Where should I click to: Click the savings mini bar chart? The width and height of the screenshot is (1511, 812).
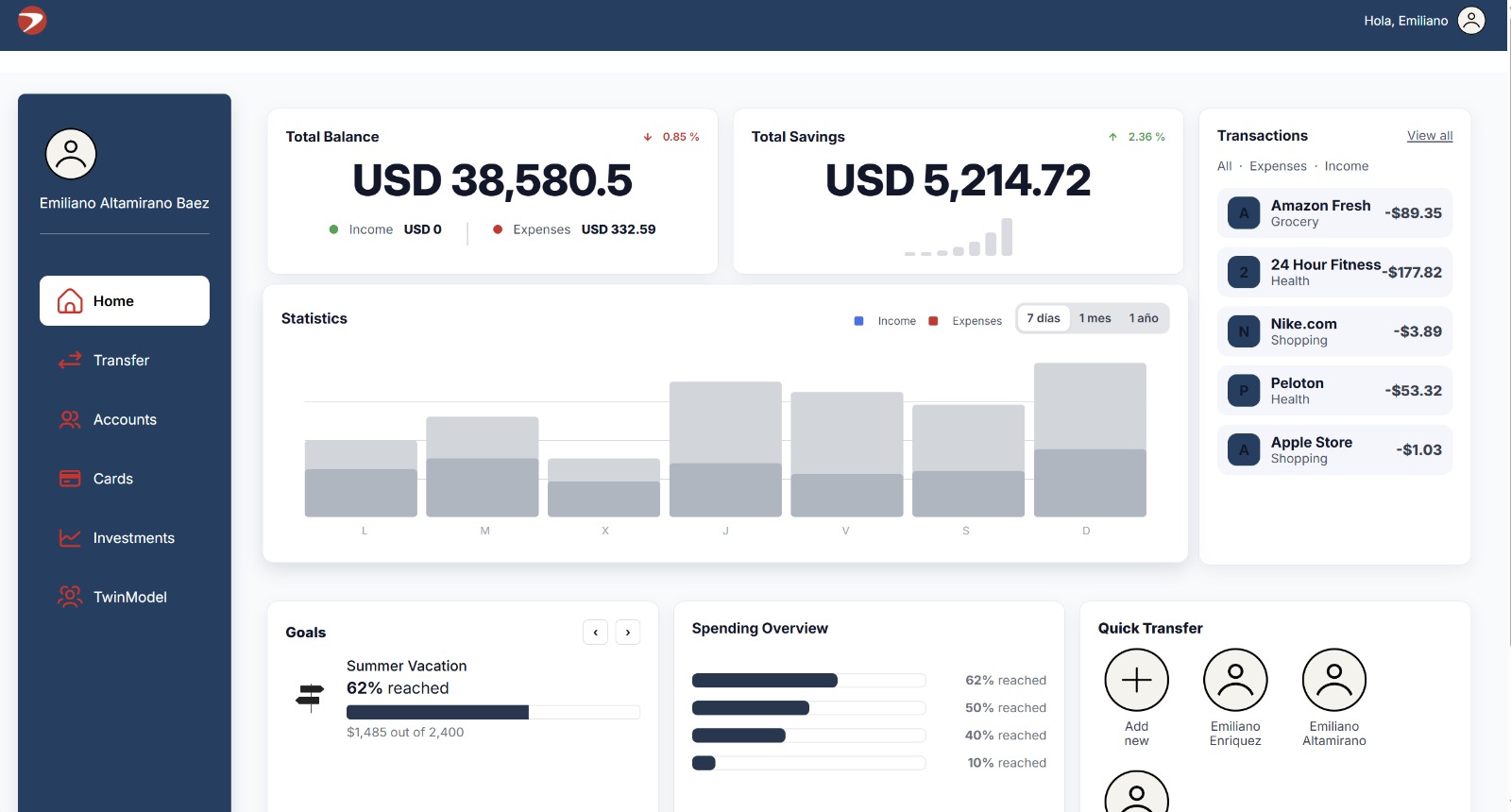(x=959, y=237)
